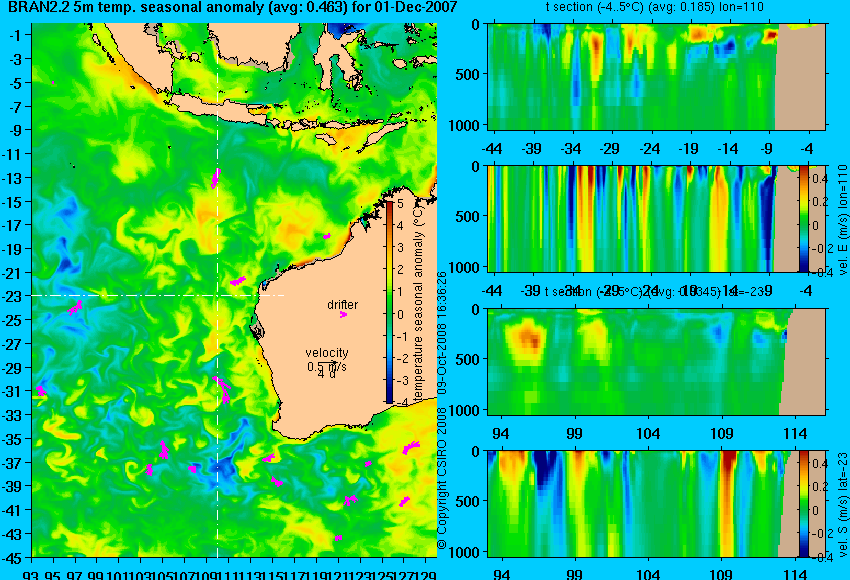
Task: Click the 5 label on temperature color bar
Action: tap(400, 204)
